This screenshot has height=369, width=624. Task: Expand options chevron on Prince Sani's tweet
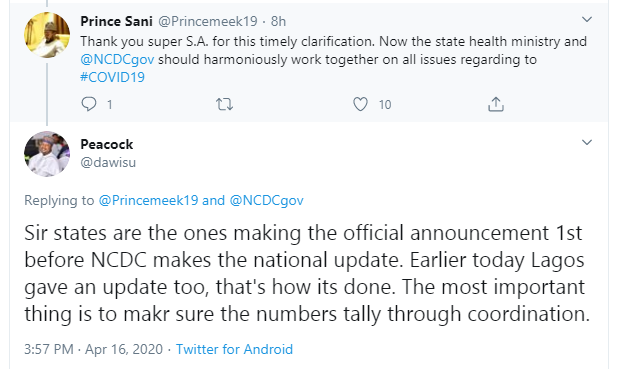[x=587, y=20]
